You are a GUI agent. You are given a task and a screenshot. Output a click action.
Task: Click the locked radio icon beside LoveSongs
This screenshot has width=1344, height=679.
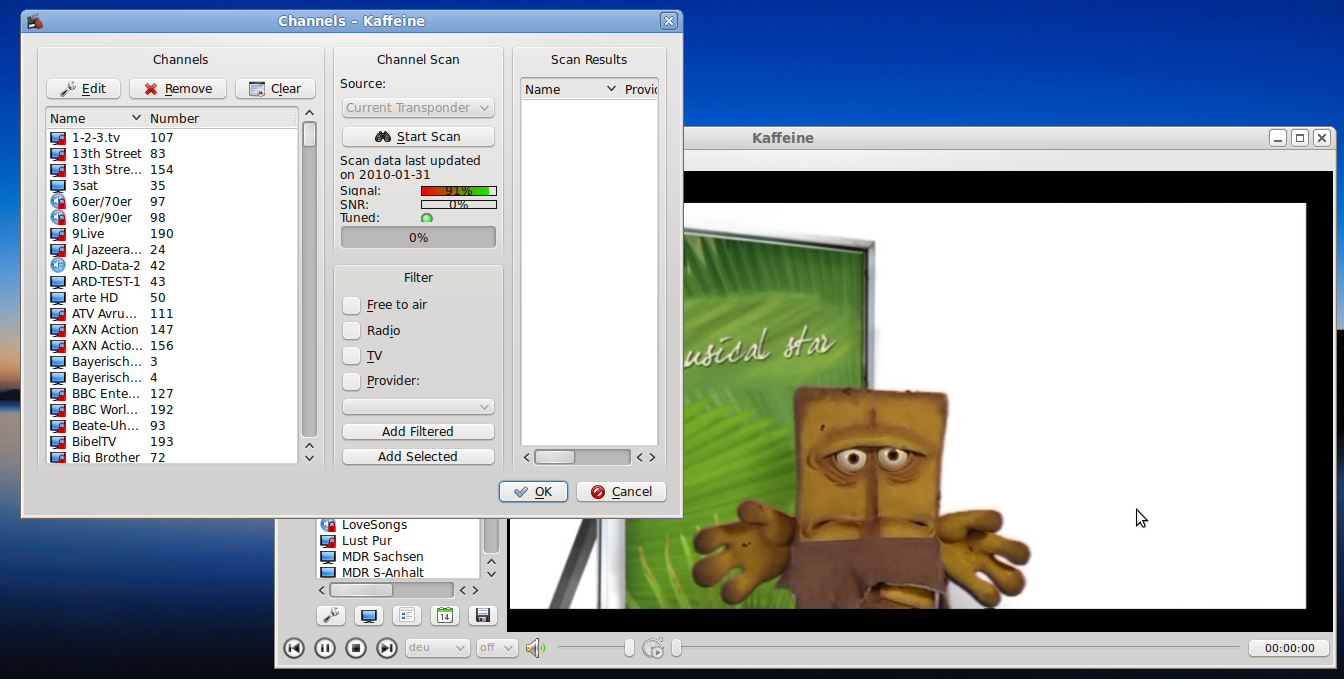click(x=328, y=525)
